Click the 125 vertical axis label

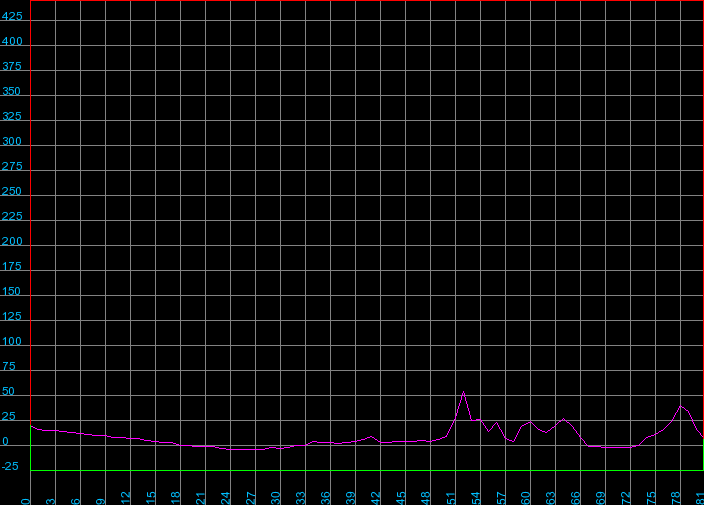click(12, 317)
